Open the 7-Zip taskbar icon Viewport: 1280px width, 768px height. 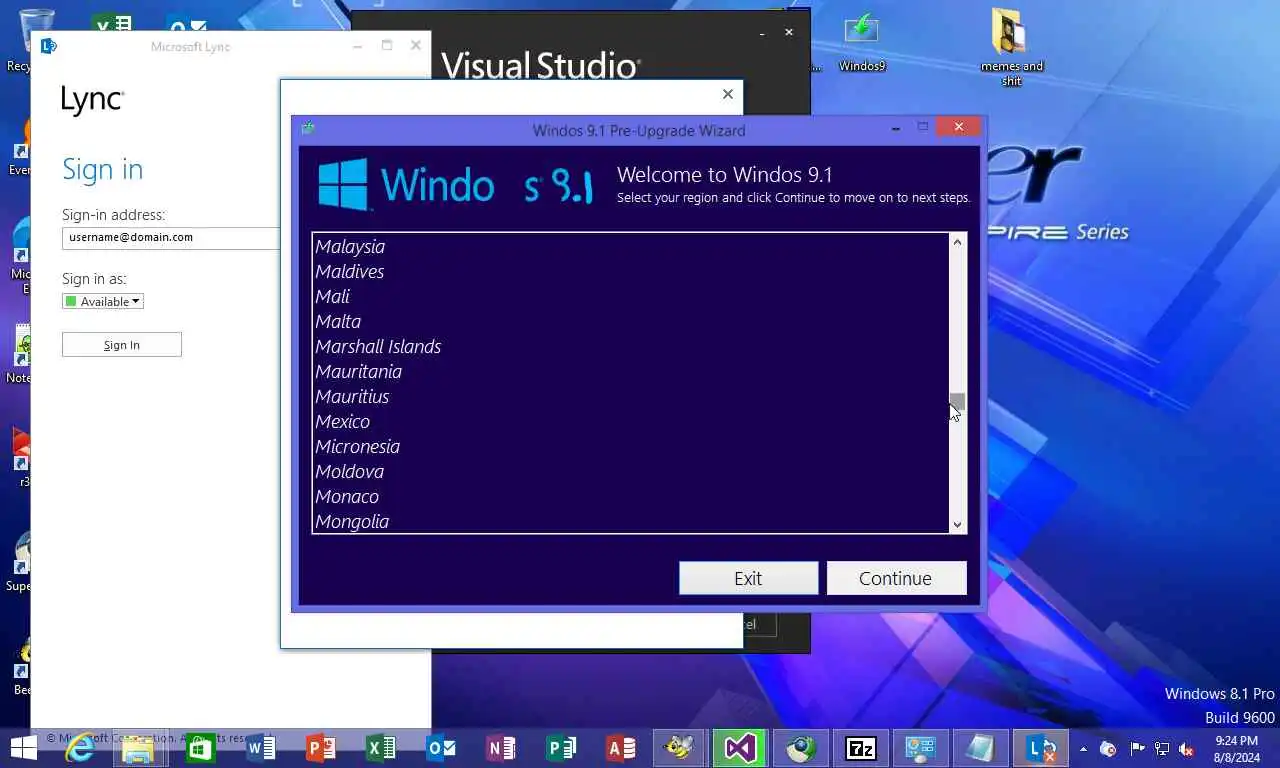(861, 747)
